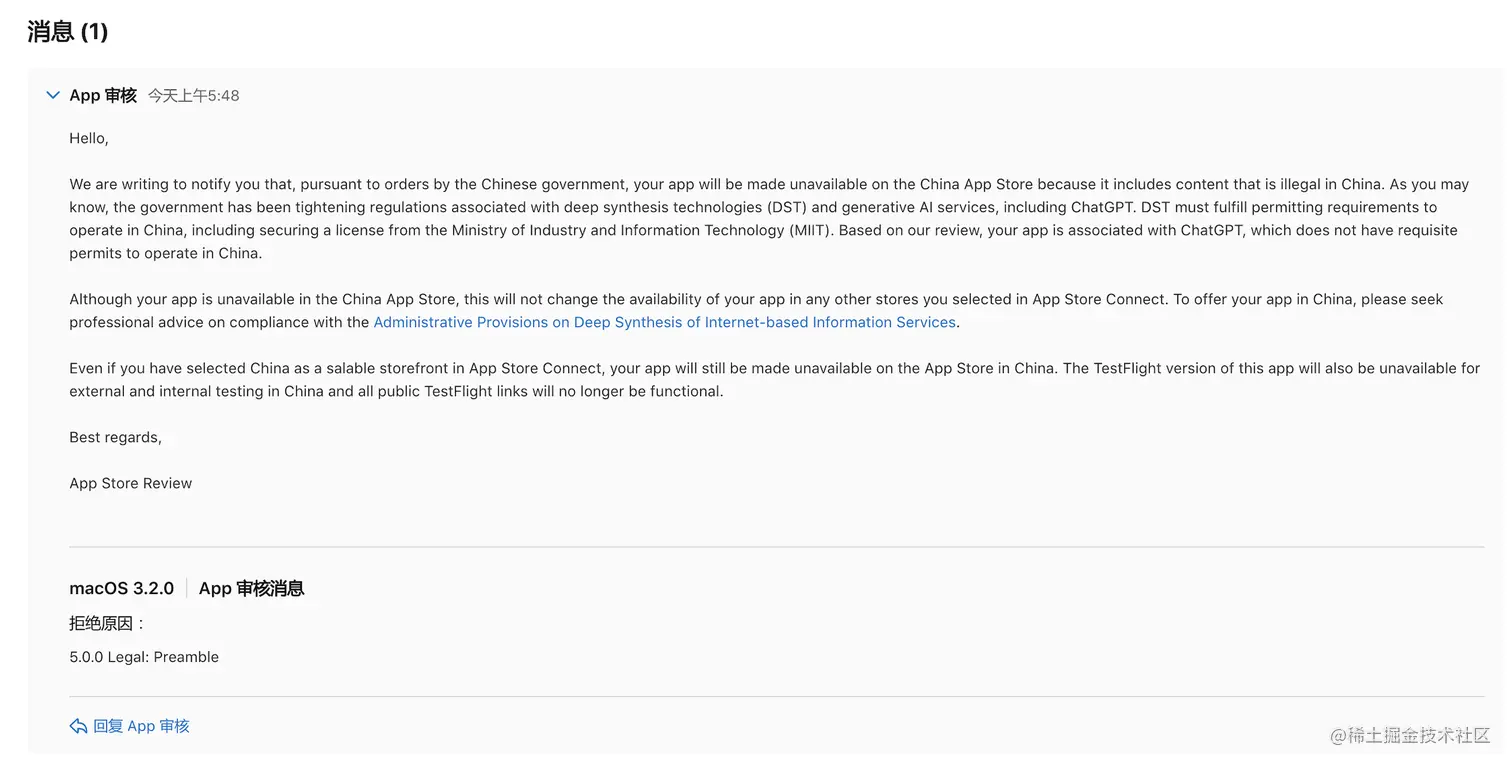1512x767 pixels.
Task: Click the Hello greeting line
Action: pyautogui.click(x=89, y=138)
